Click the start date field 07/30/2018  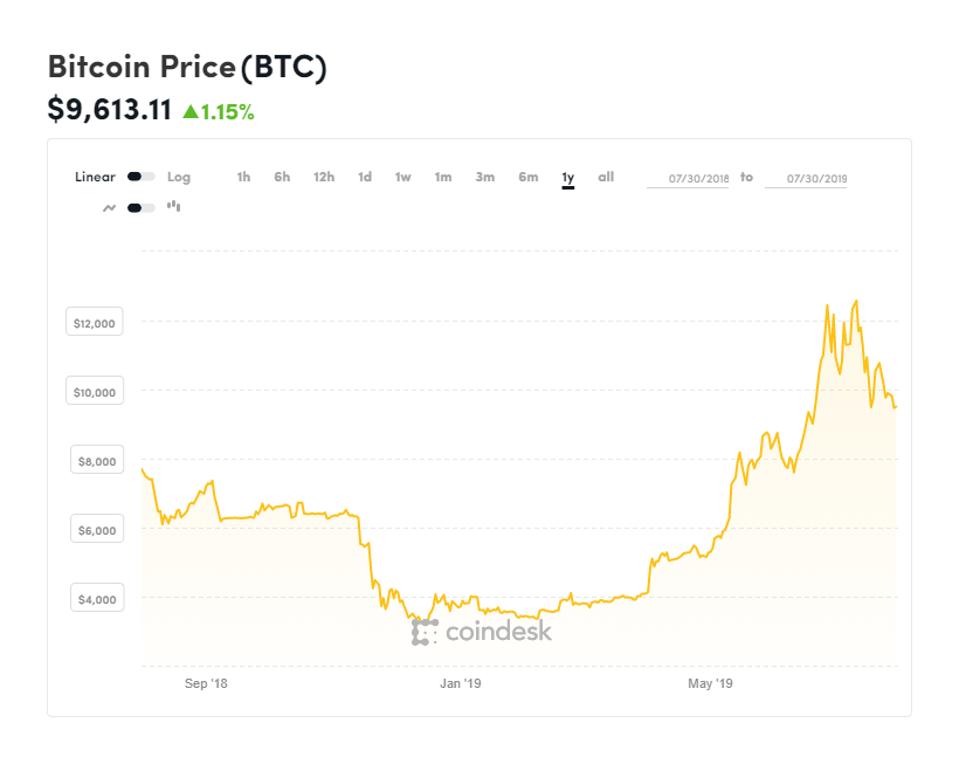click(x=687, y=179)
